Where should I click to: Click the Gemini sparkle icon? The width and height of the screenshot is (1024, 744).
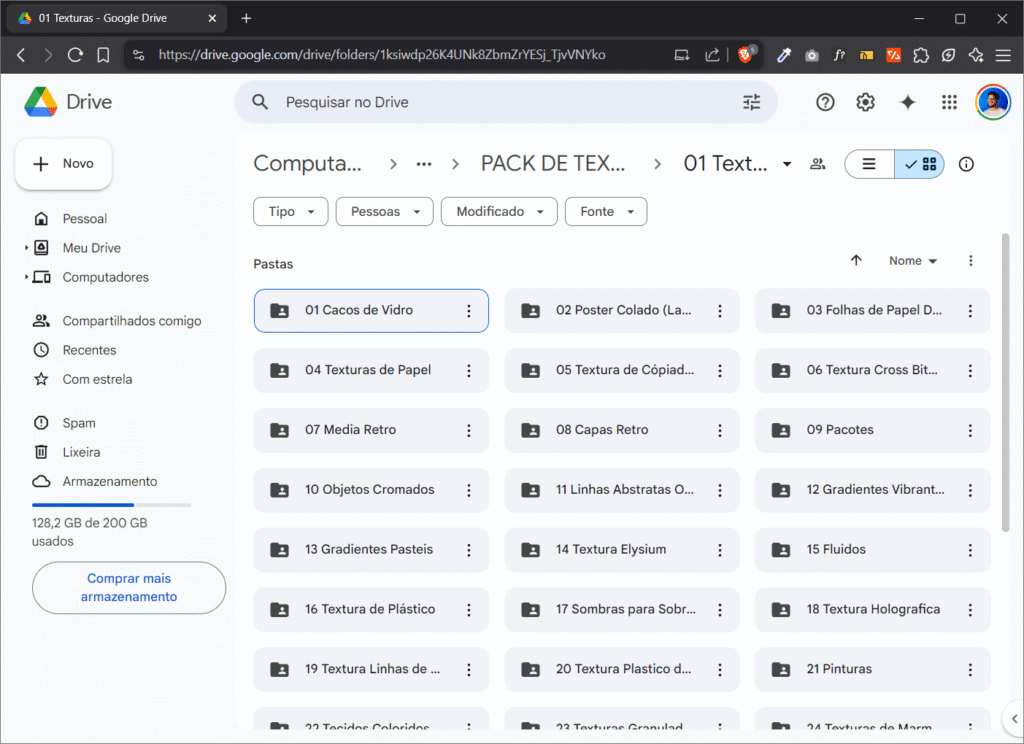click(907, 102)
